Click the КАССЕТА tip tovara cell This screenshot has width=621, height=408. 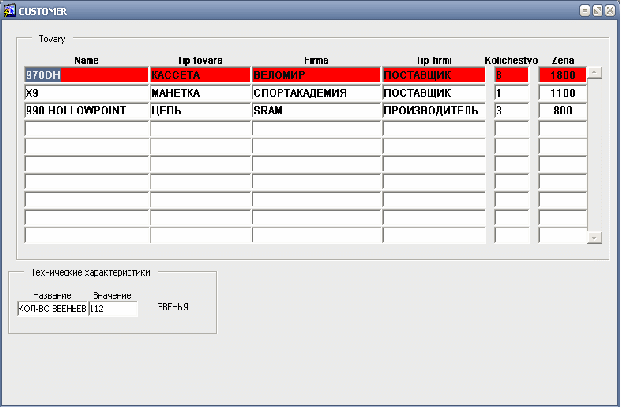click(x=200, y=75)
